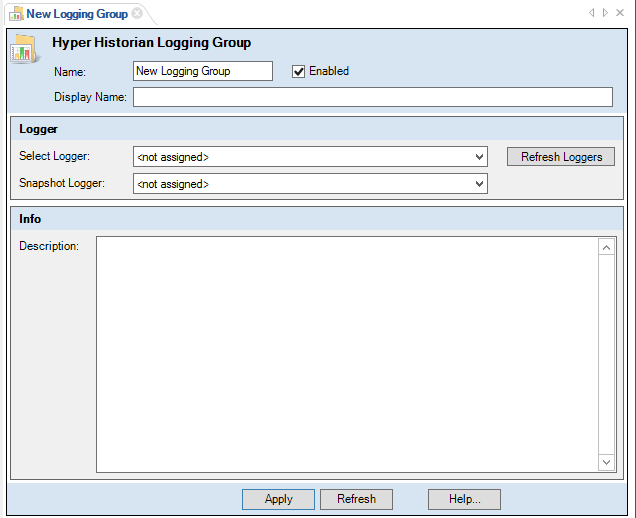Click the bottom Refresh button
This screenshot has height=518, width=636.
[356, 499]
